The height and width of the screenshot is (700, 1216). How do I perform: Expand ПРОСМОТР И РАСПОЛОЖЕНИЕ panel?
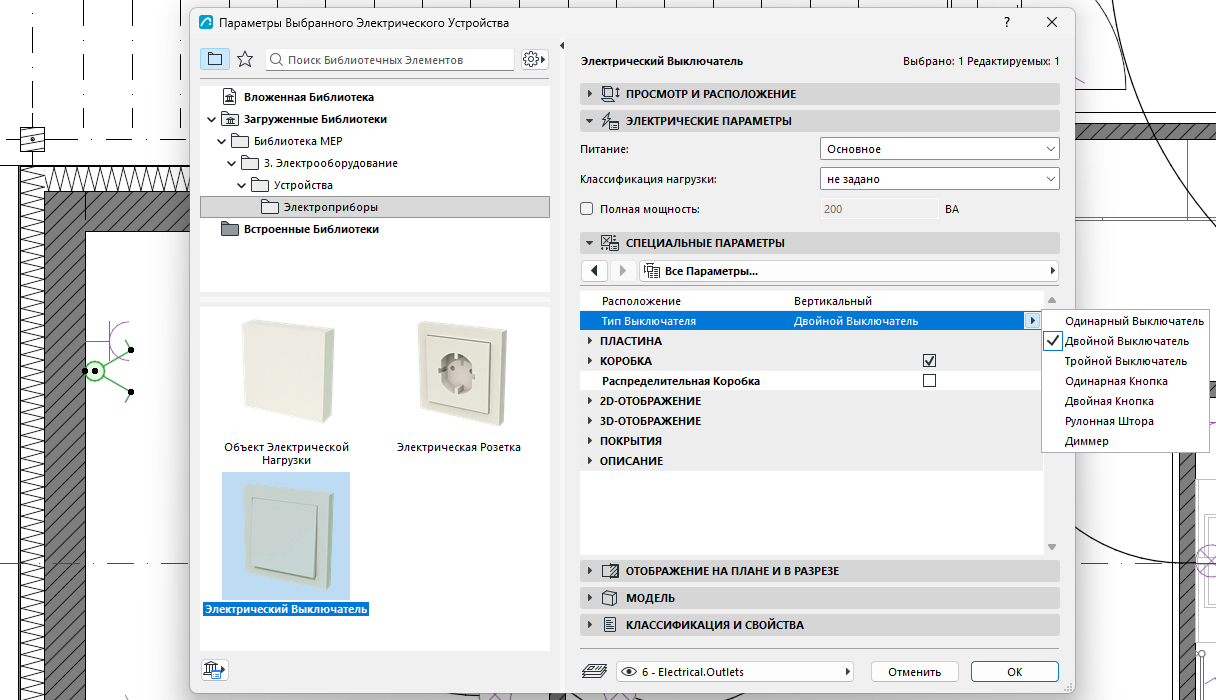tap(819, 94)
